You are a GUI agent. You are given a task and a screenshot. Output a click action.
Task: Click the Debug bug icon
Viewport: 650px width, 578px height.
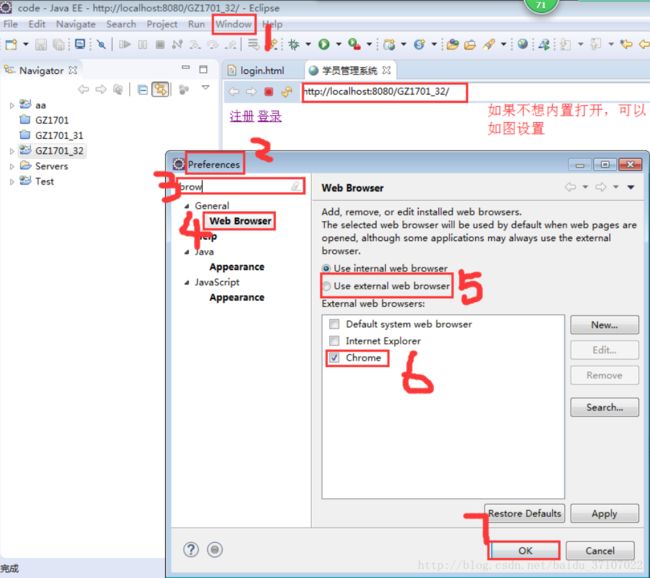pos(294,44)
